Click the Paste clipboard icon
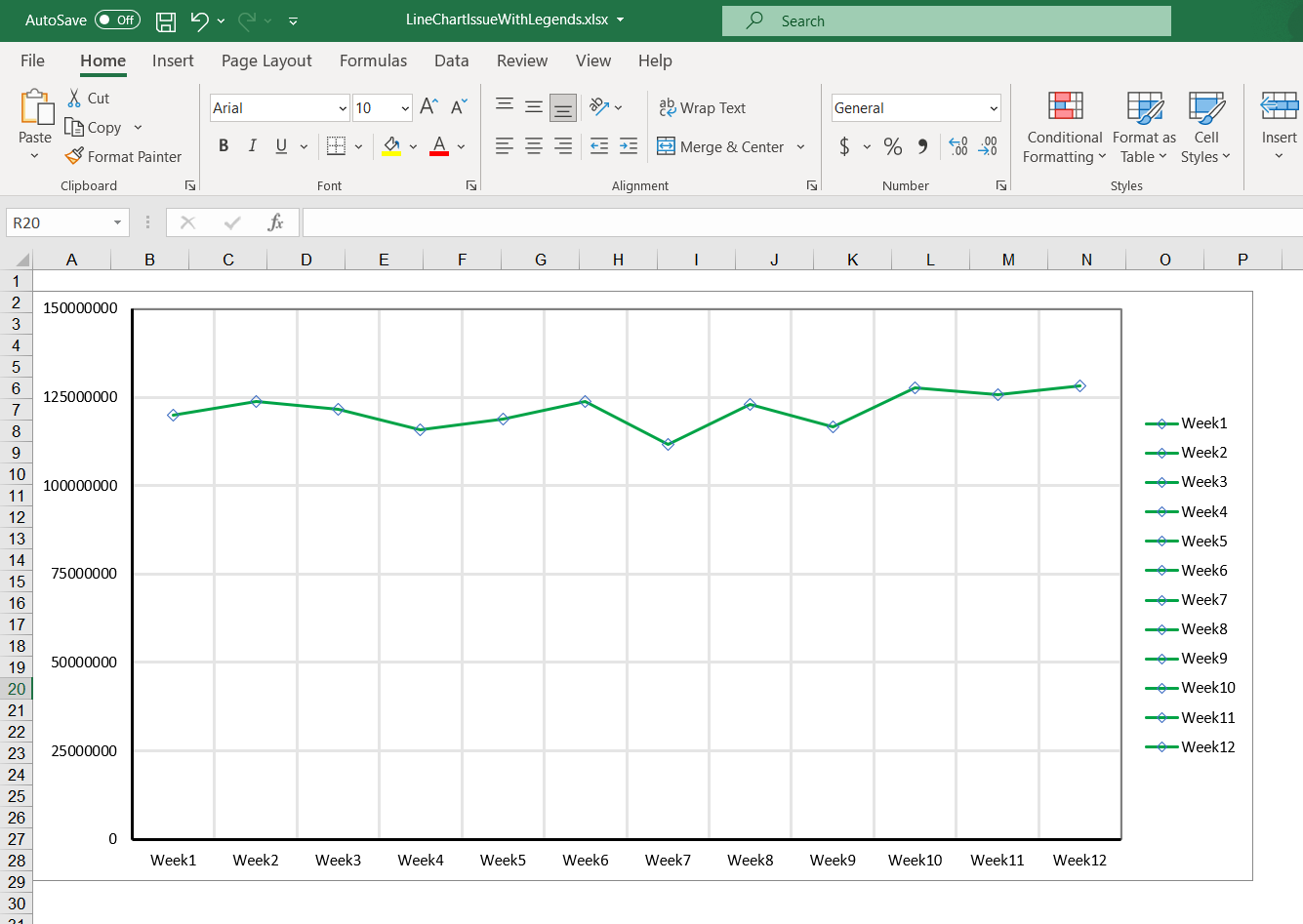Image resolution: width=1303 pixels, height=924 pixels. pyautogui.click(x=36, y=107)
